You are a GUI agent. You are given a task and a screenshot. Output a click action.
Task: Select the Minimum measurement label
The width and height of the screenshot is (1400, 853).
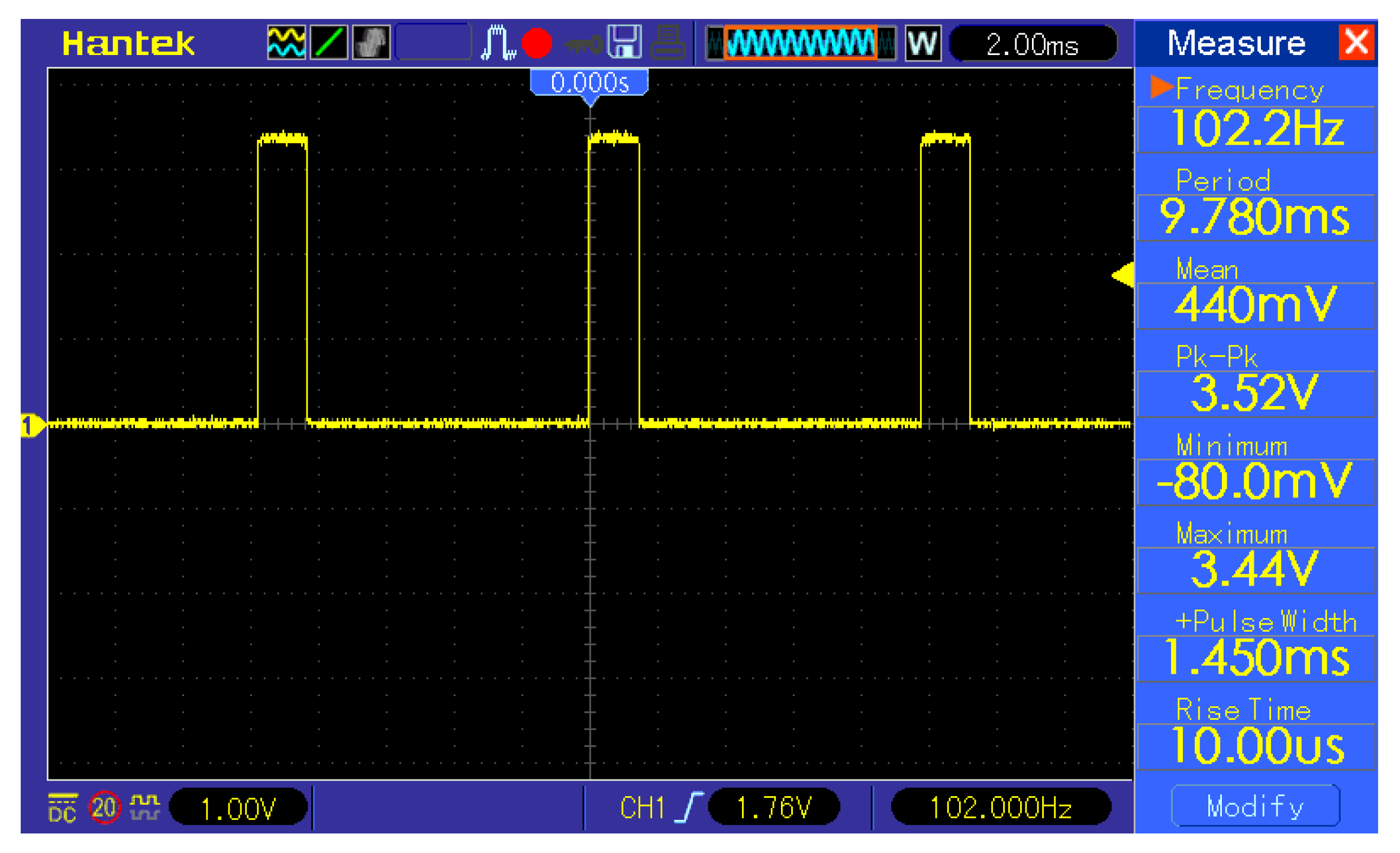[1231, 446]
